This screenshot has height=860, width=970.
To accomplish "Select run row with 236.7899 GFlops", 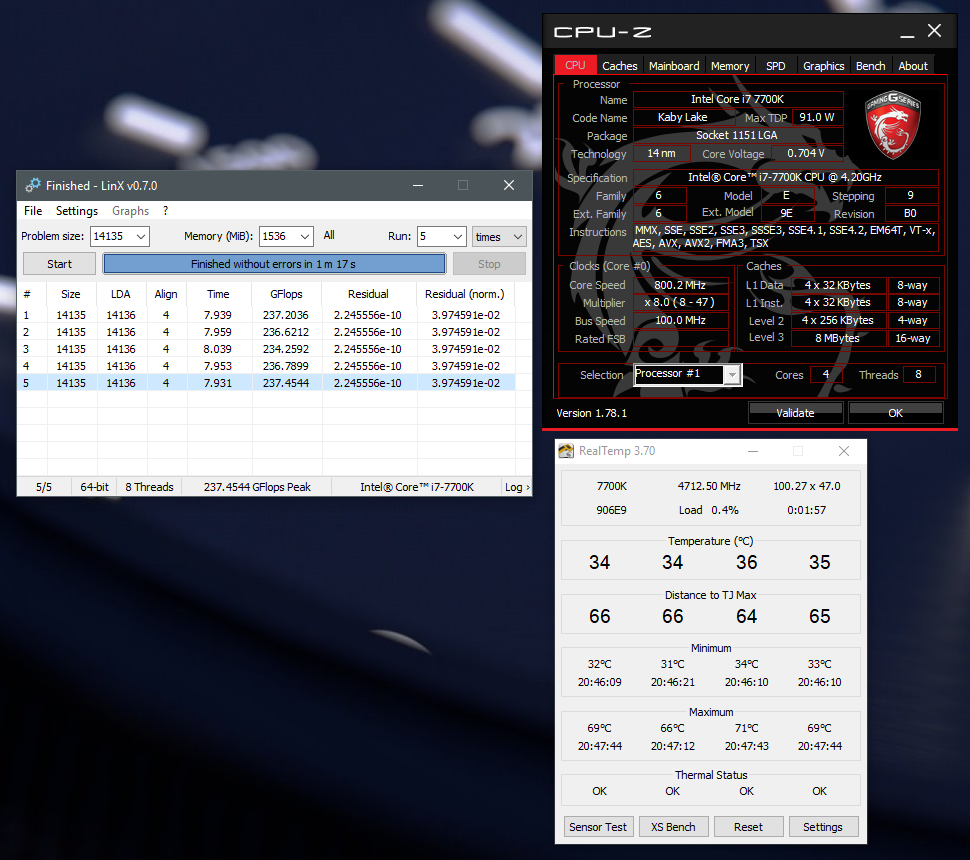I will (266, 366).
